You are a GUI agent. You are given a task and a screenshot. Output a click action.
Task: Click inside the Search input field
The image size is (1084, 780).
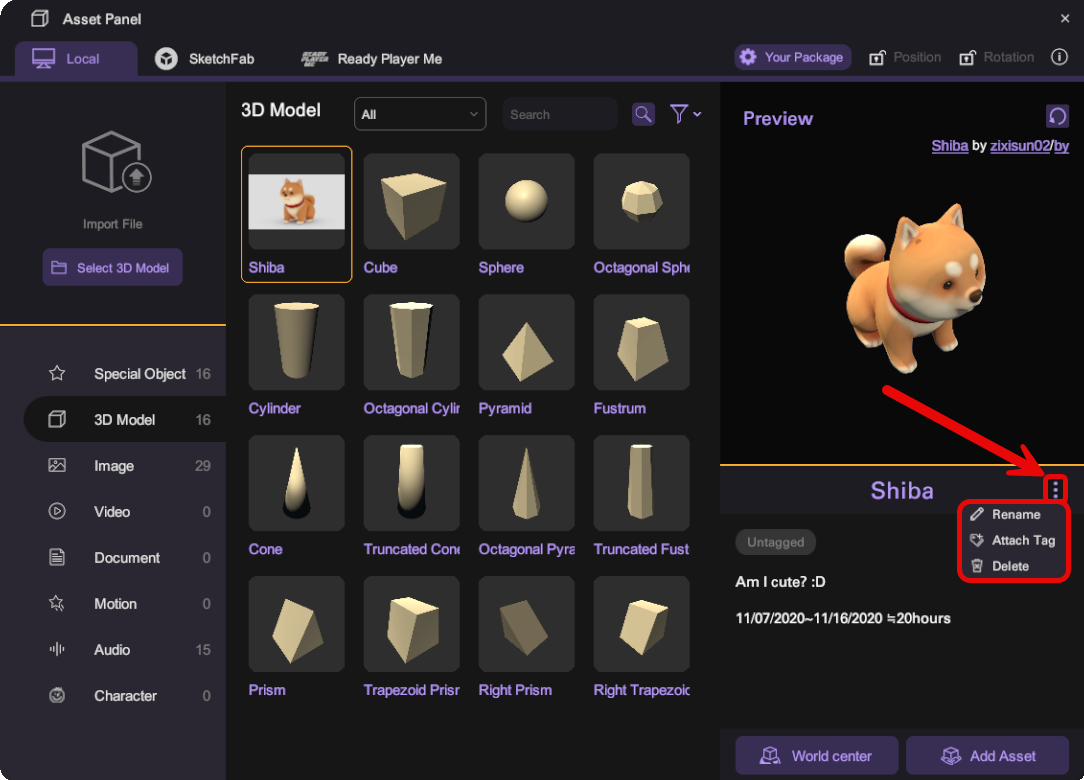tap(560, 114)
